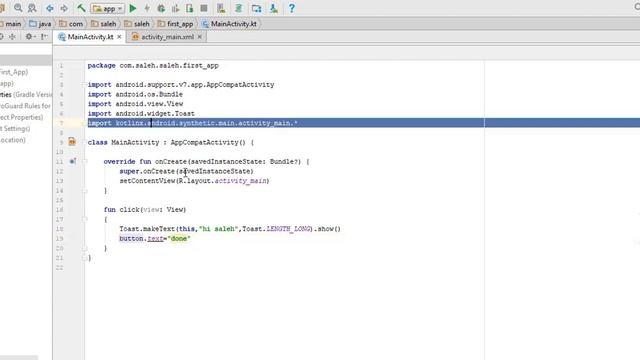Viewport: 640px width, 360px height.
Task: Build project with the green hammer icon
Action: click(x=81, y=8)
